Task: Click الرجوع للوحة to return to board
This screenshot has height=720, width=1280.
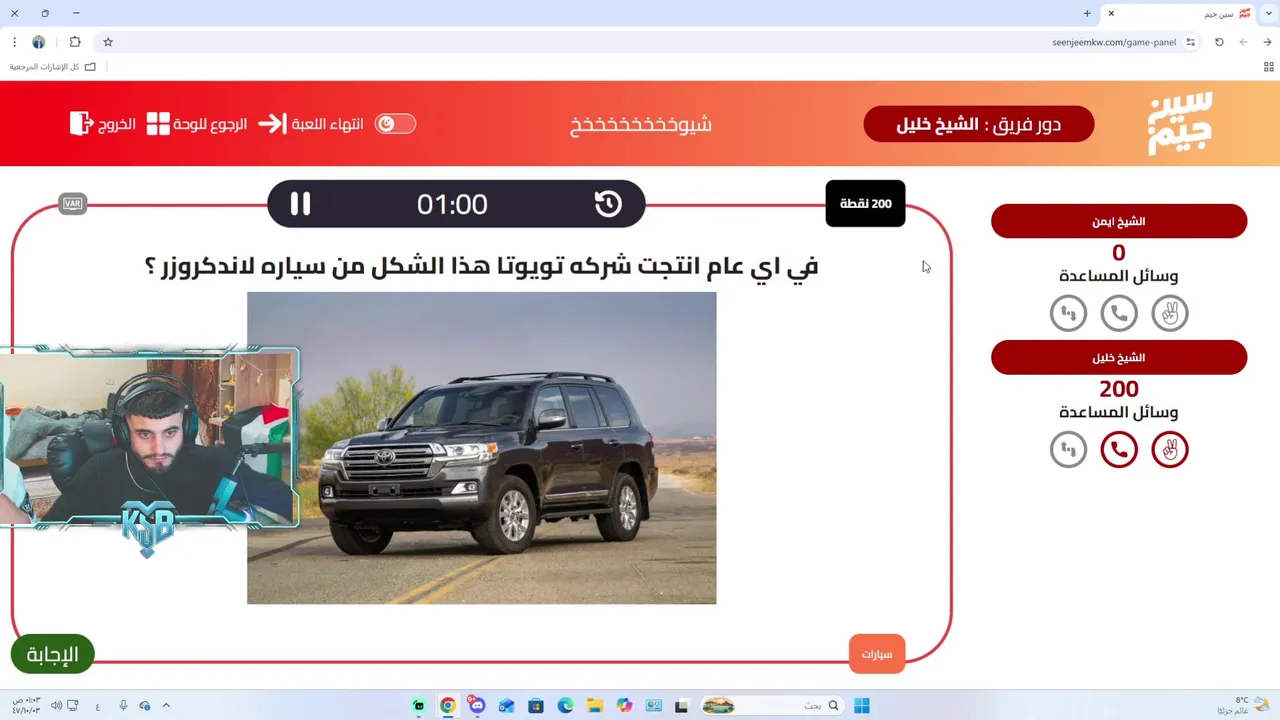Action: click(197, 124)
